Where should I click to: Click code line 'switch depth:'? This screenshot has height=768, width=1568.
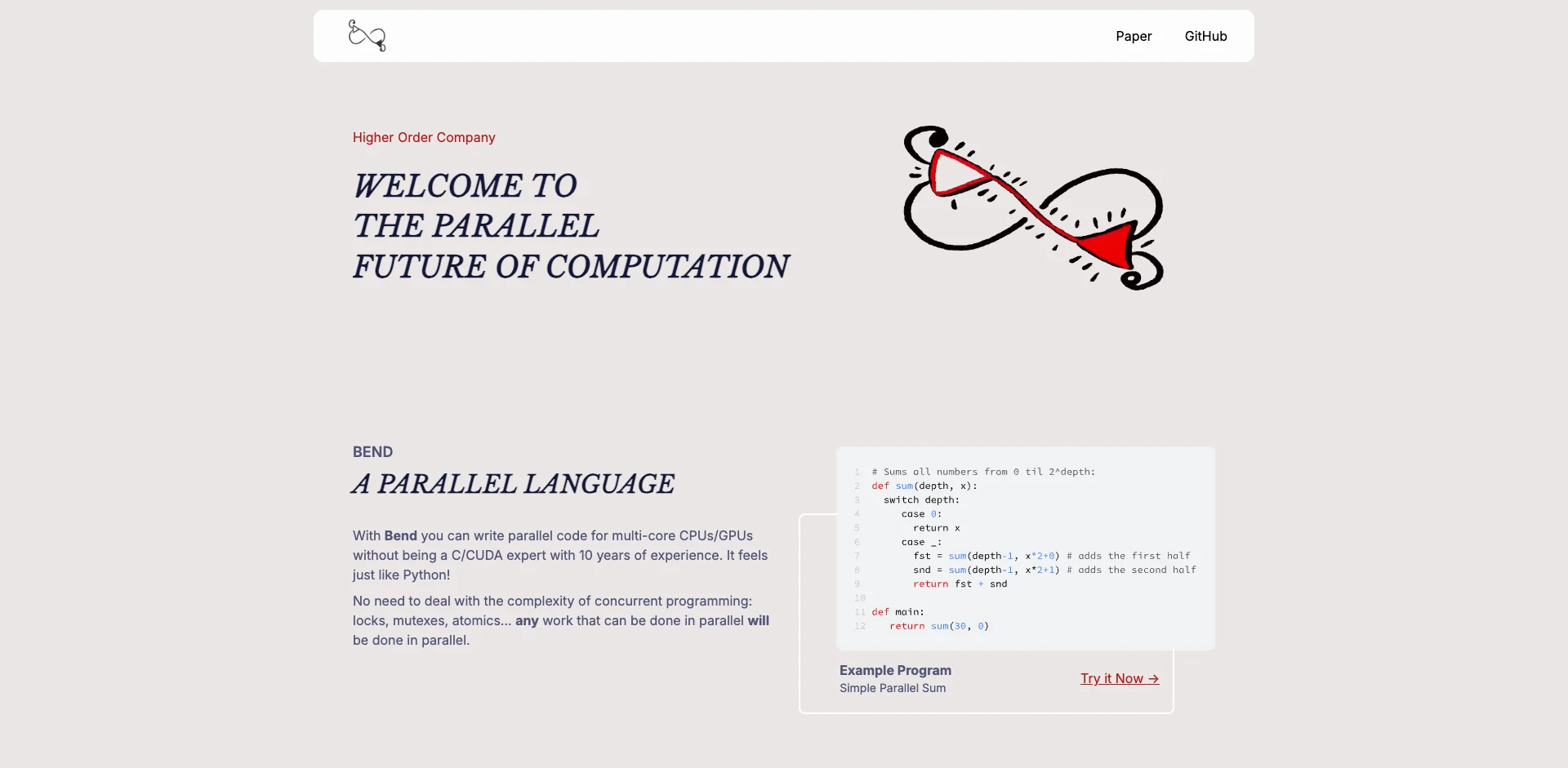click(x=921, y=499)
